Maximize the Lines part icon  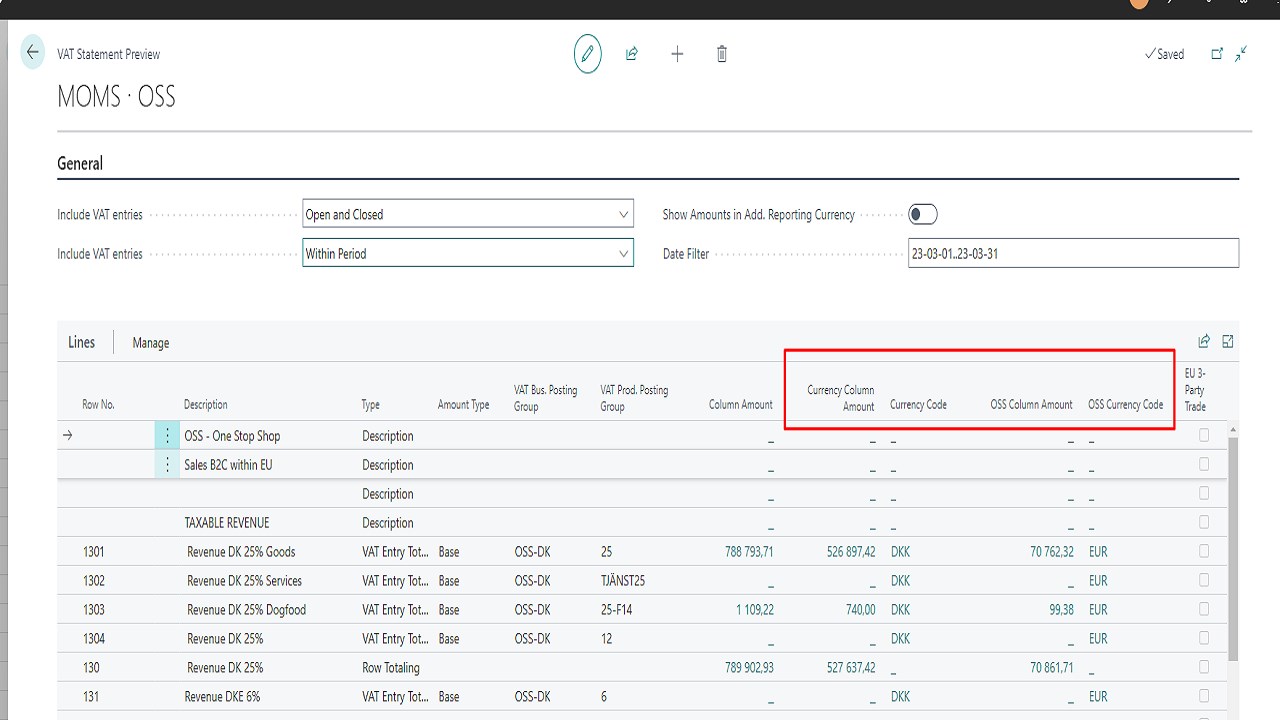tap(1228, 342)
